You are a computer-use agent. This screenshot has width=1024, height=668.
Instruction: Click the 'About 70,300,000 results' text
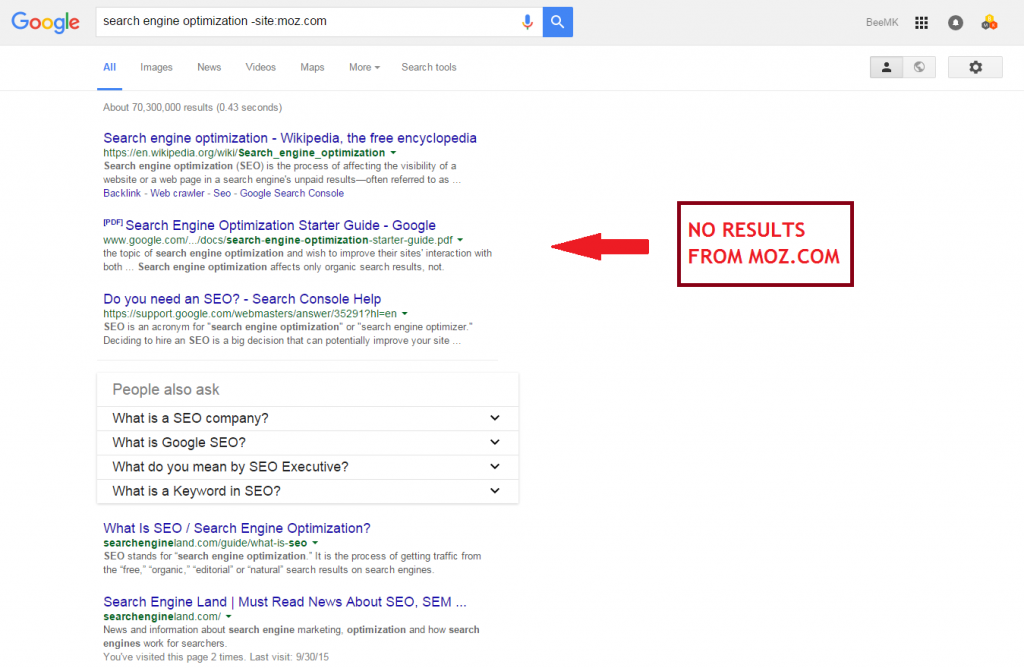pyautogui.click(x=193, y=107)
